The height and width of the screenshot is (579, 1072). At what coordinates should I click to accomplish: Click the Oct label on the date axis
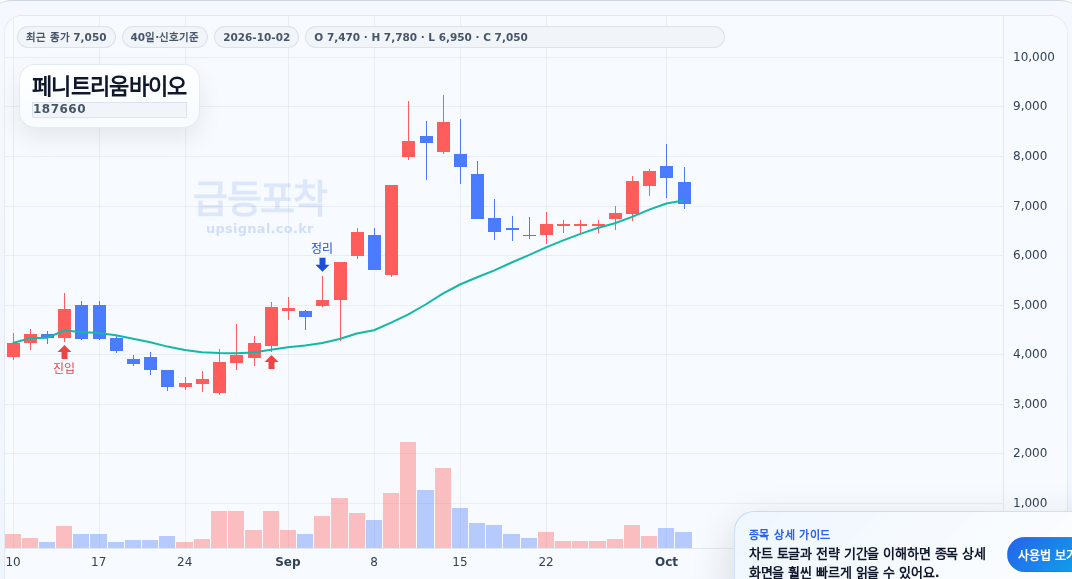click(667, 562)
